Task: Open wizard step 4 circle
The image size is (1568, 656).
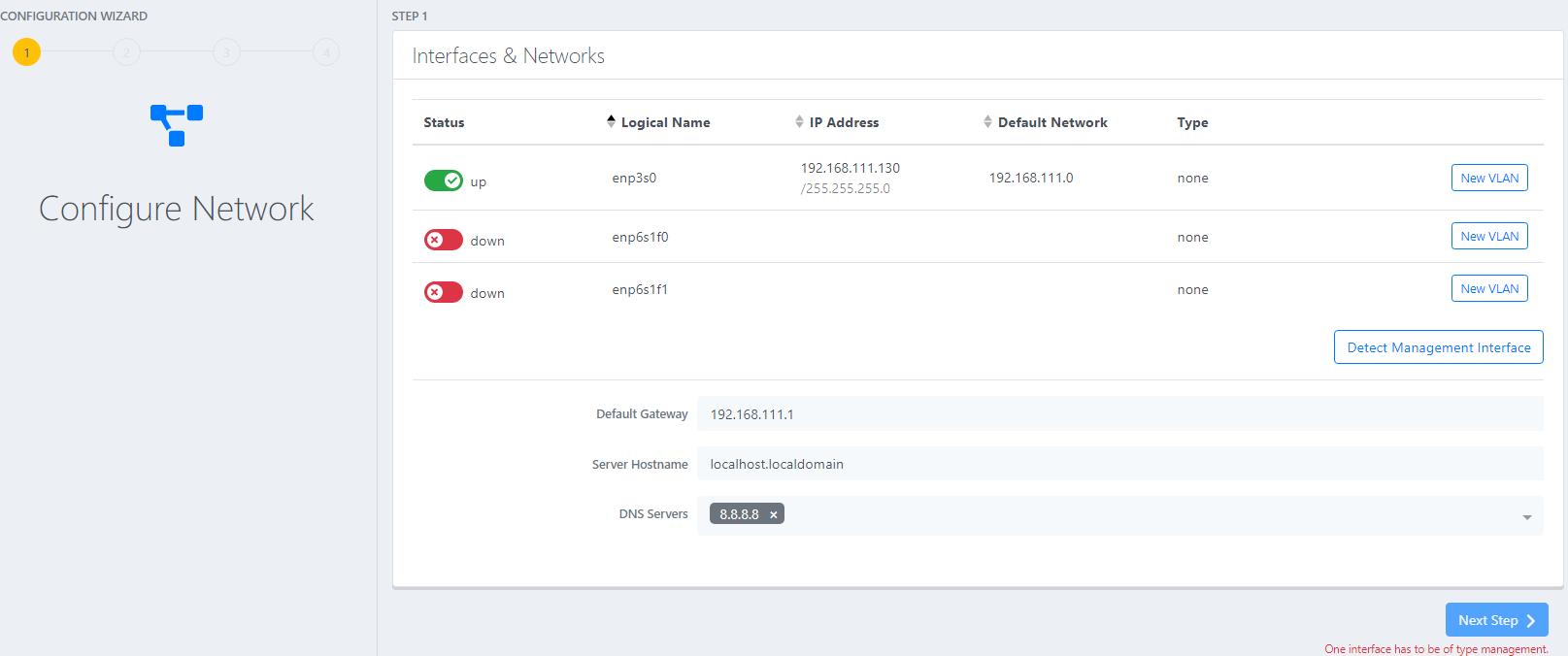Action: pos(326,52)
